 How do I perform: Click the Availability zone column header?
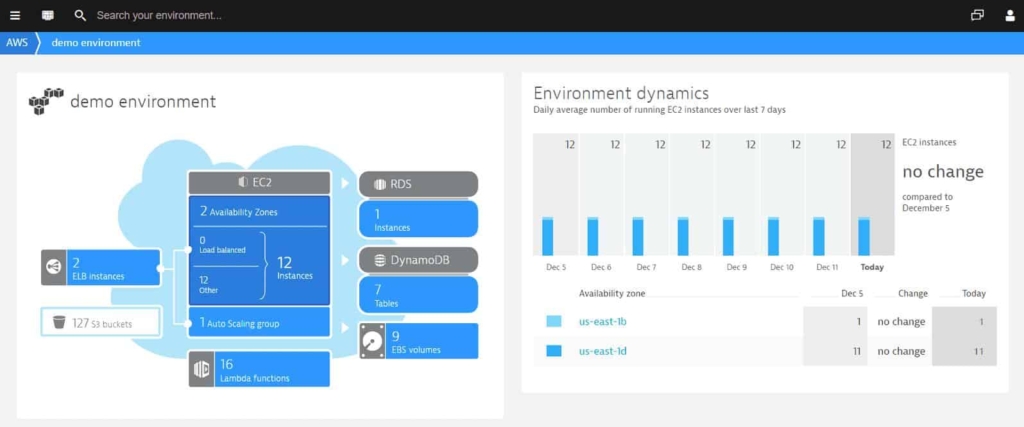612,294
